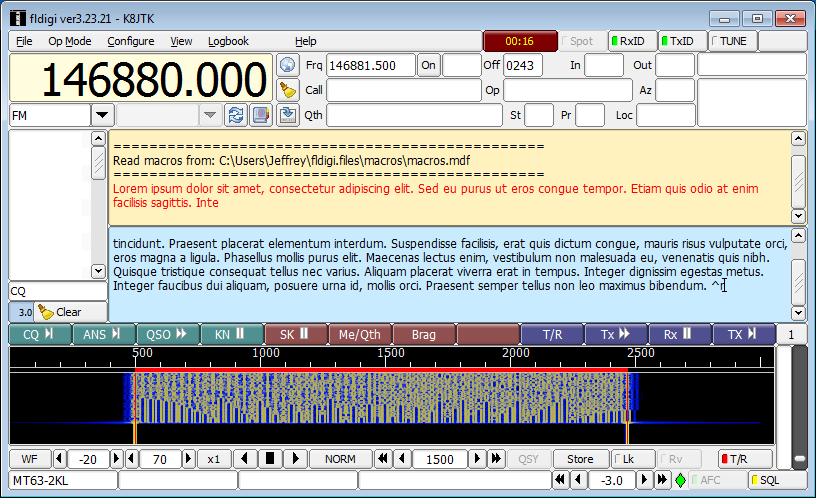Increase waterfall range 70
This screenshot has height=498, width=816.
(x=188, y=459)
